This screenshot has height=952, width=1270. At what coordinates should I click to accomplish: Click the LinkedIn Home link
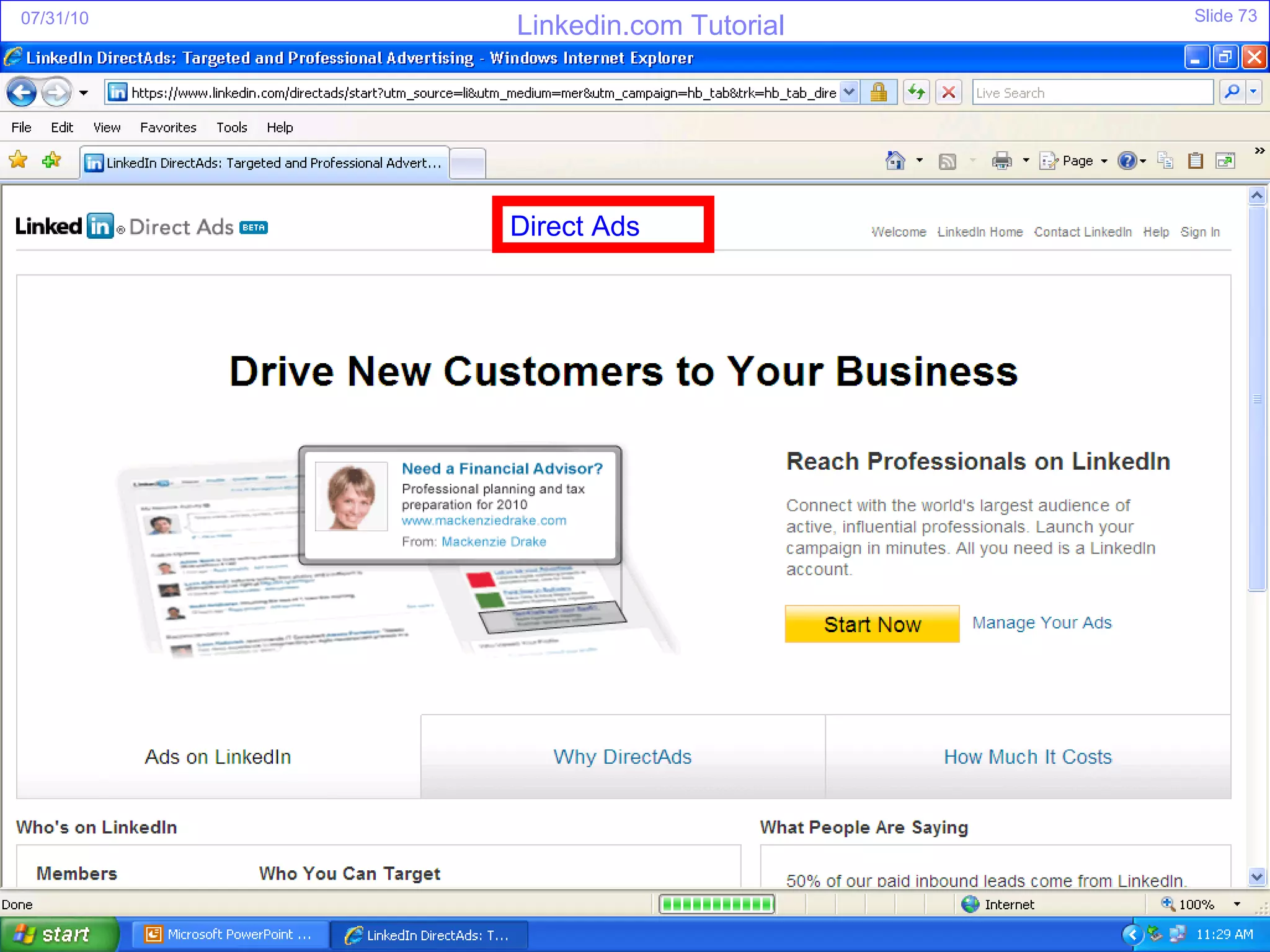pyautogui.click(x=980, y=232)
